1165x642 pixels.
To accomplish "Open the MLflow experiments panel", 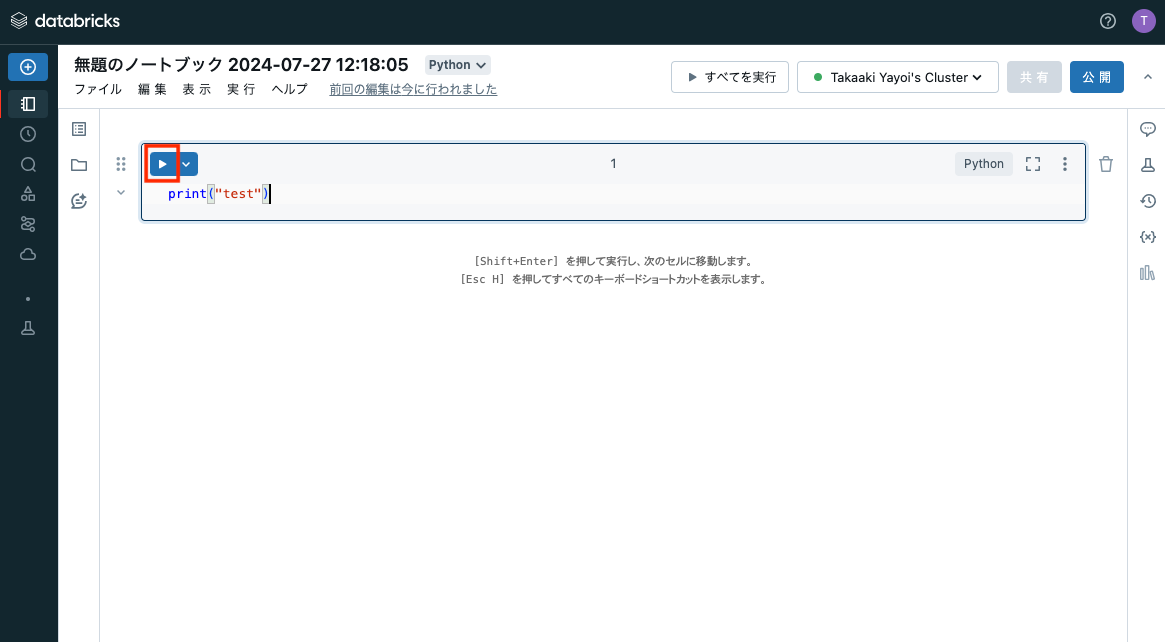I will click(1147, 164).
